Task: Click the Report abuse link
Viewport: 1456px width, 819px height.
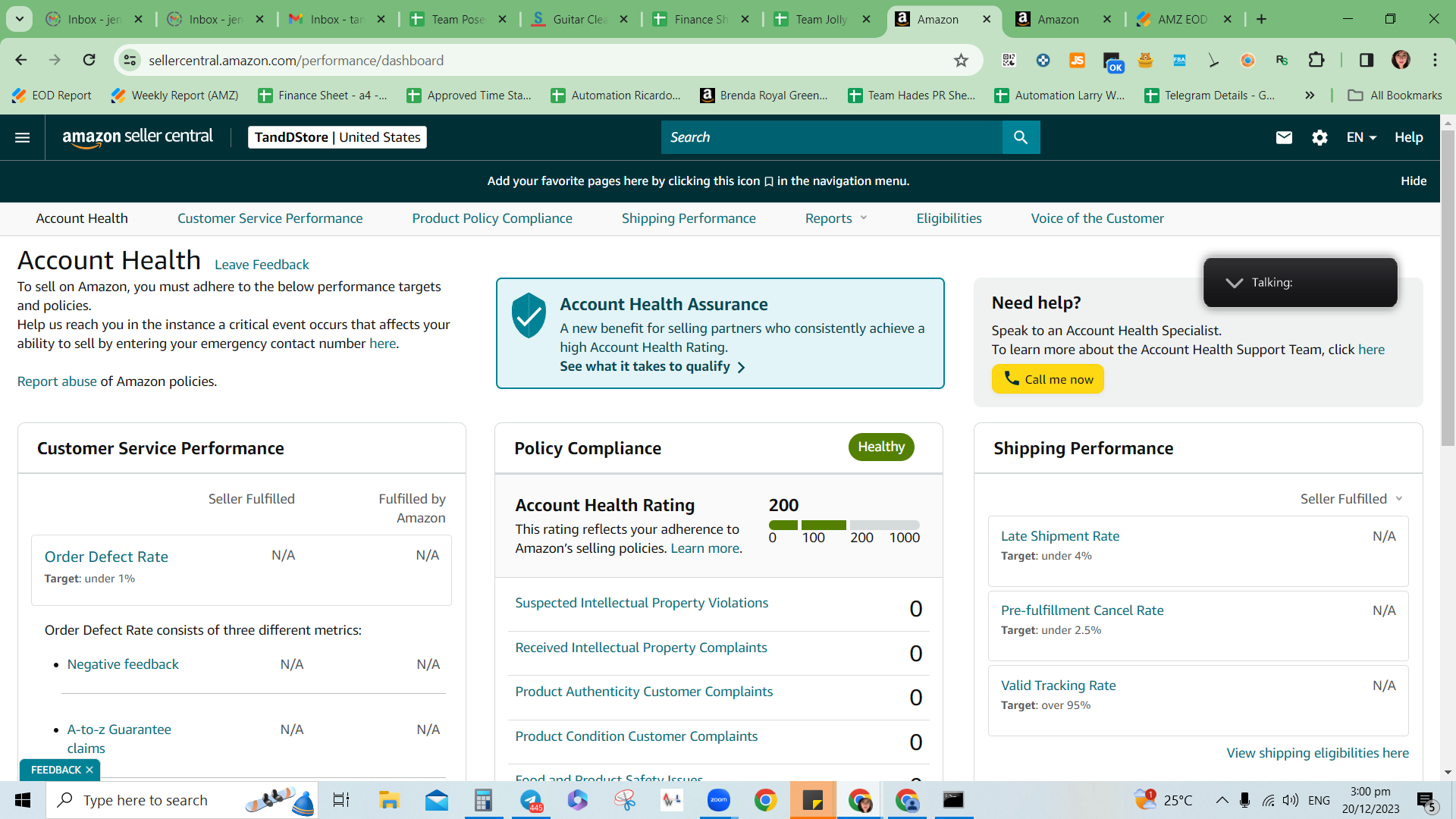Action: coord(57,381)
